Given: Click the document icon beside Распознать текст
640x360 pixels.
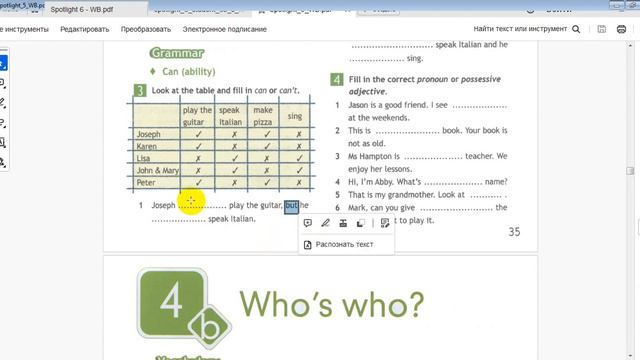Looking at the screenshot, I should coord(308,244).
